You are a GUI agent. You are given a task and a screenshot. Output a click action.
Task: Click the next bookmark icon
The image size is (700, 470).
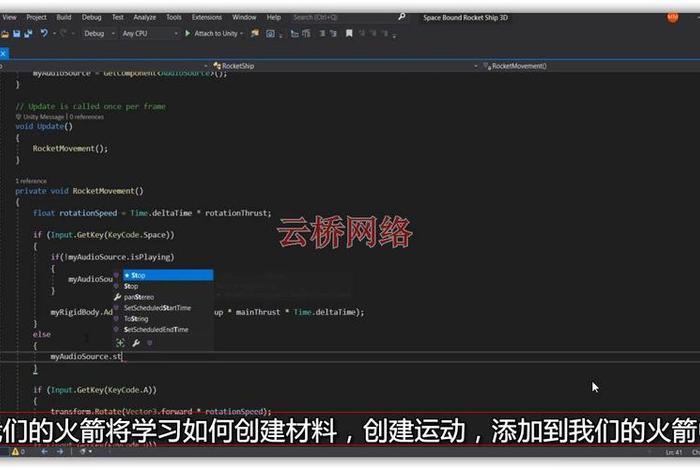coord(373,33)
